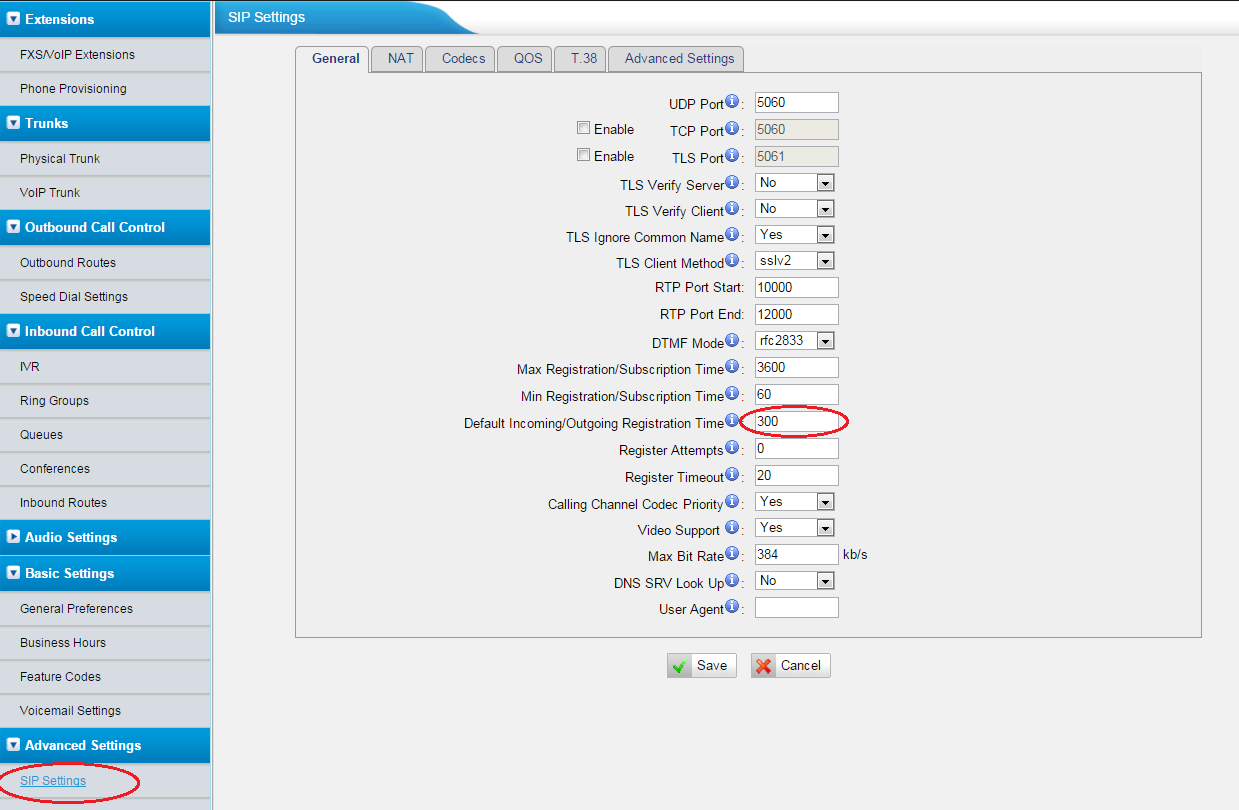This screenshot has width=1239, height=810.
Task: Click the info icon for TLS Client Method
Action: 732,261
